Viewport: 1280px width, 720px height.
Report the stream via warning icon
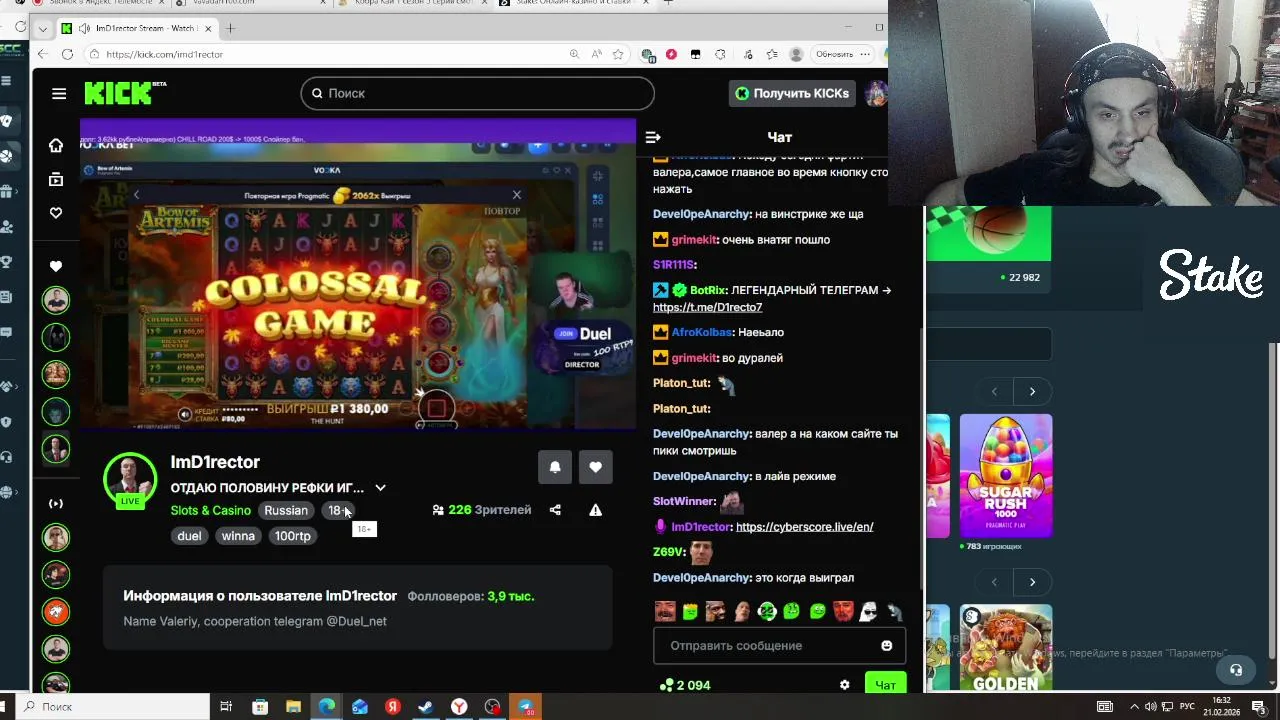[596, 510]
